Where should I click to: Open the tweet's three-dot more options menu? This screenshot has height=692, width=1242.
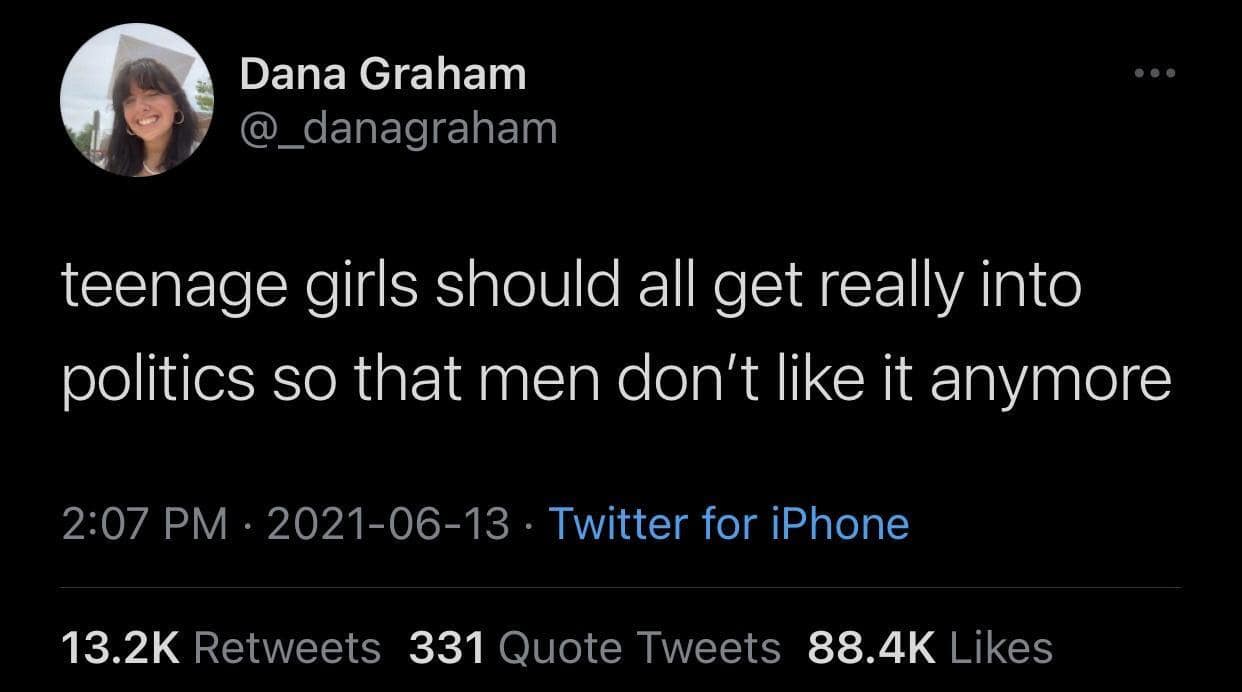click(1155, 73)
